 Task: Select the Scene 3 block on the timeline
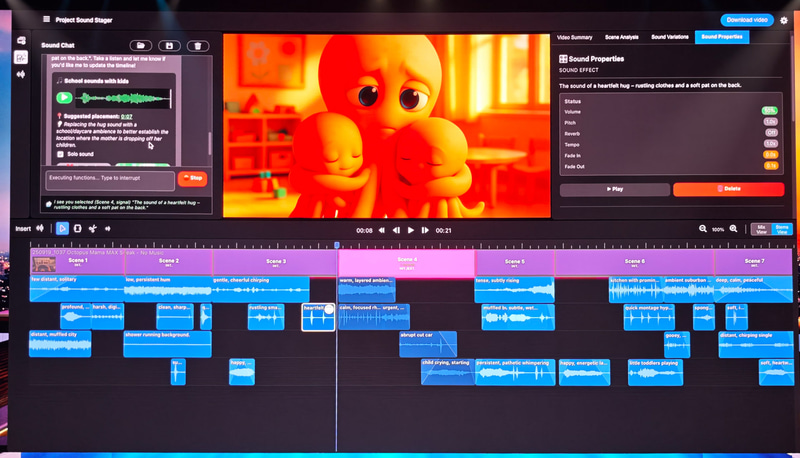click(276, 263)
